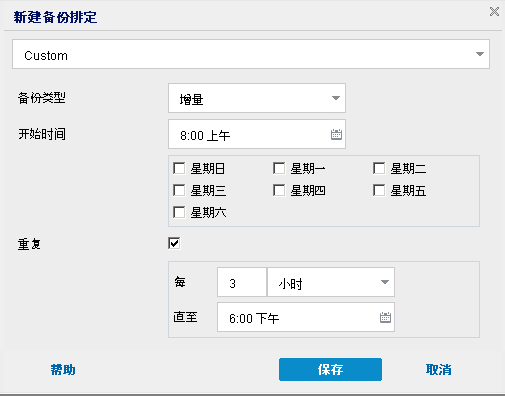The height and width of the screenshot is (396, 505).
Task: Open the start time picker icon
Action: (x=336, y=134)
